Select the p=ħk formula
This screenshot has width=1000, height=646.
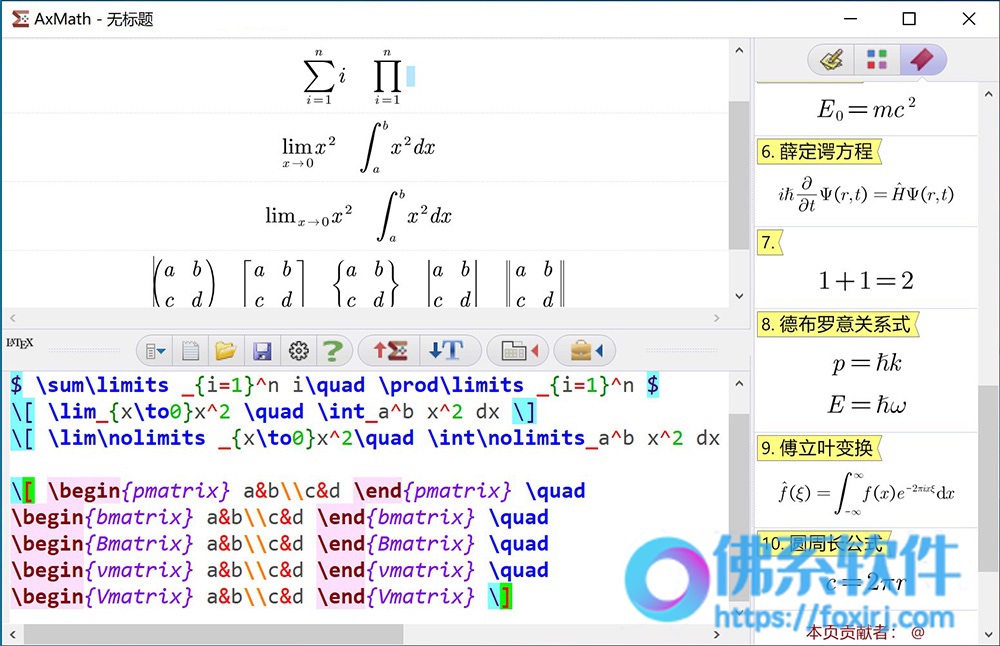pyautogui.click(x=867, y=363)
